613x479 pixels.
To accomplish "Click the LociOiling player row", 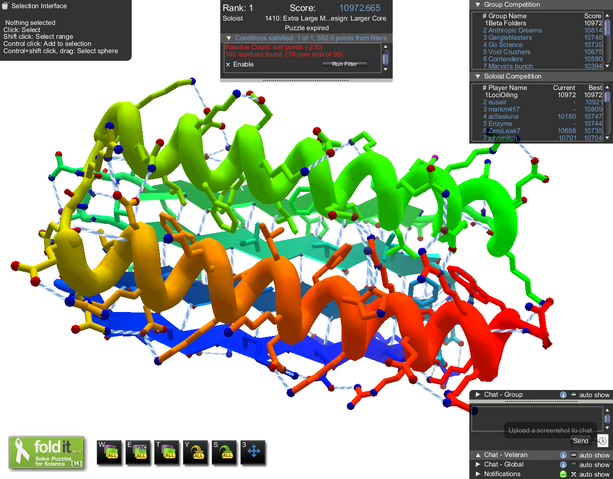I will (x=541, y=95).
